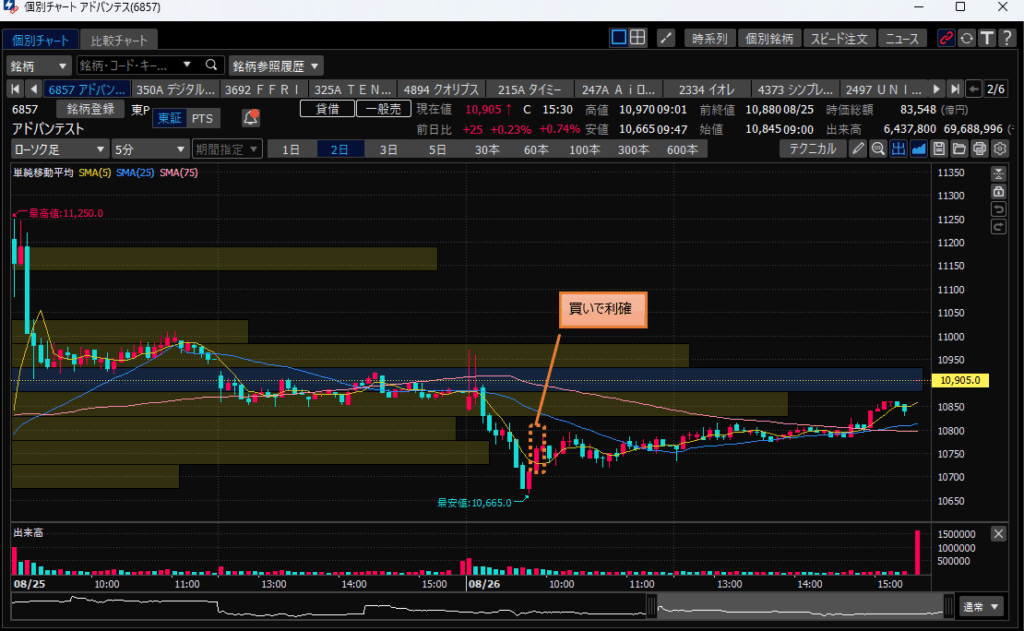Viewport: 1024px width, 631px height.
Task: Click the undo arrow beside the price axis
Action: [997, 208]
